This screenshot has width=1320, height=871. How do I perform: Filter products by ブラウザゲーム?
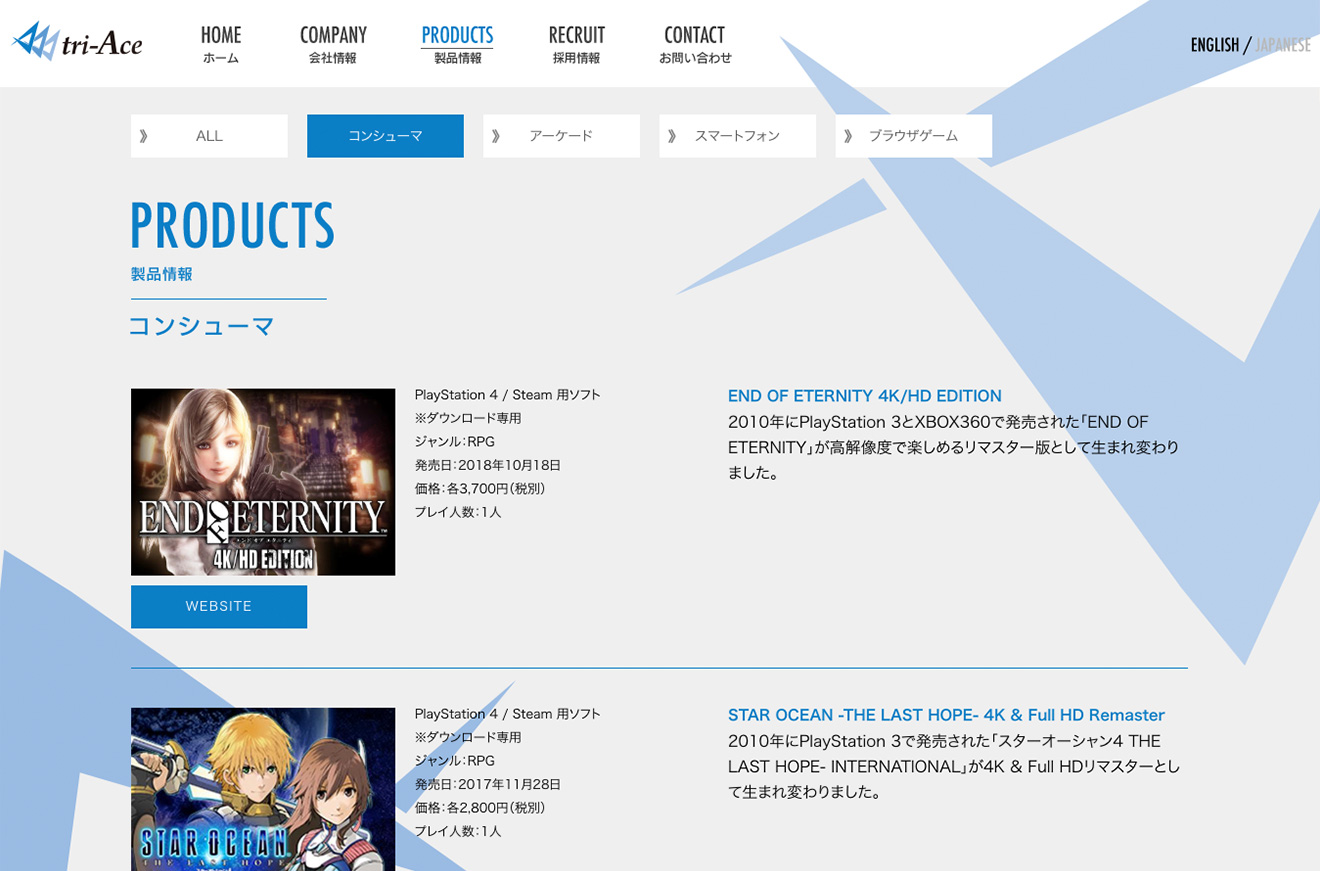tap(913, 136)
